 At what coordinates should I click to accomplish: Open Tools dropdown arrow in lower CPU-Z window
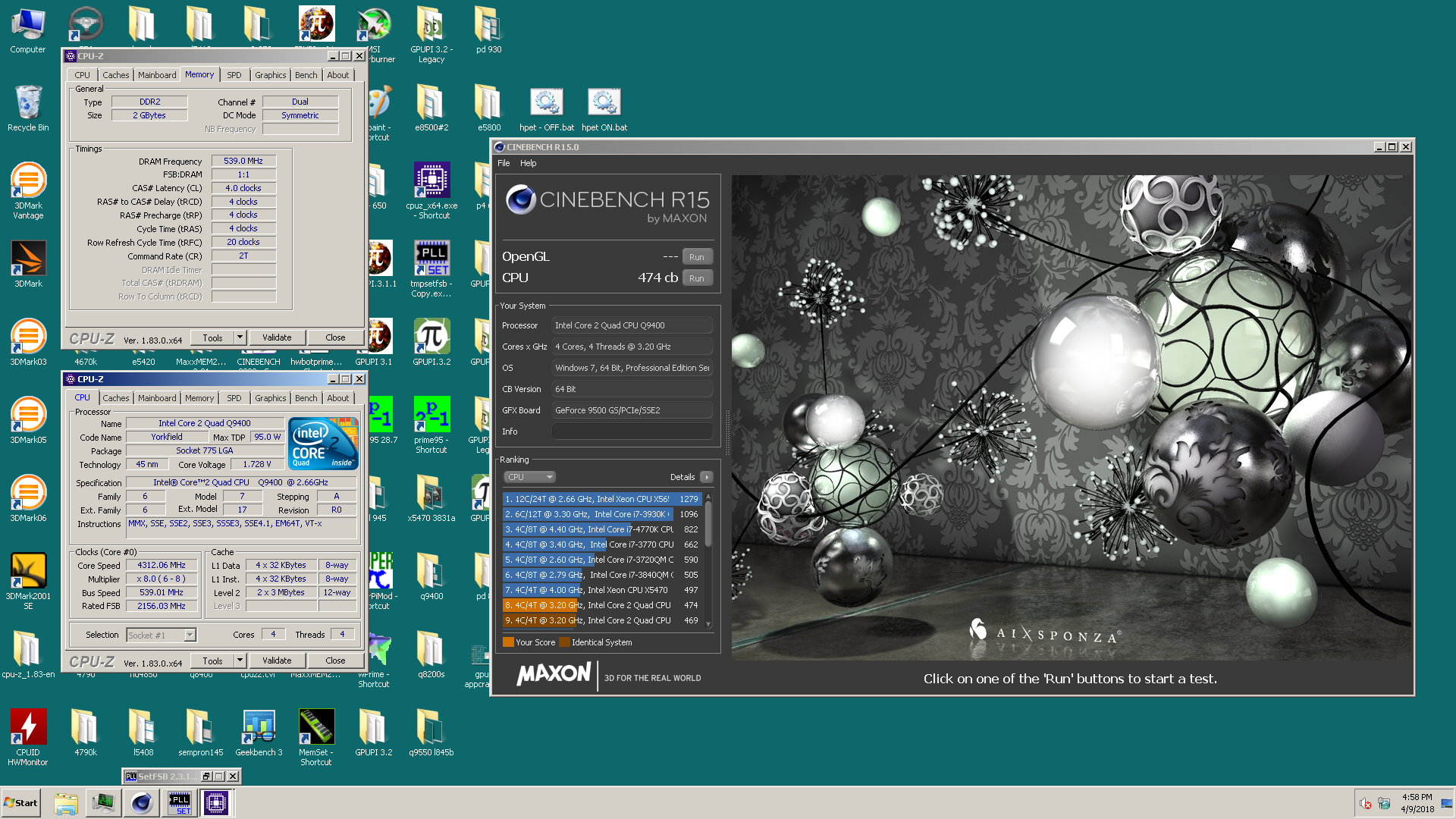(x=240, y=661)
